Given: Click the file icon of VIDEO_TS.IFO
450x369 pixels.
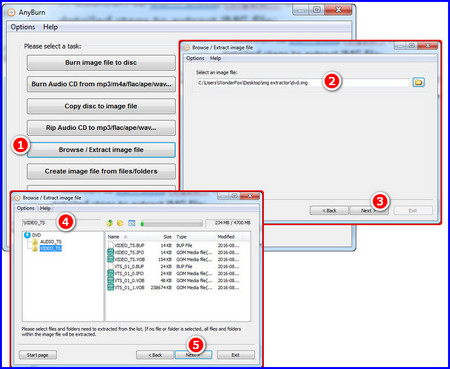Looking at the screenshot, I should (110, 252).
